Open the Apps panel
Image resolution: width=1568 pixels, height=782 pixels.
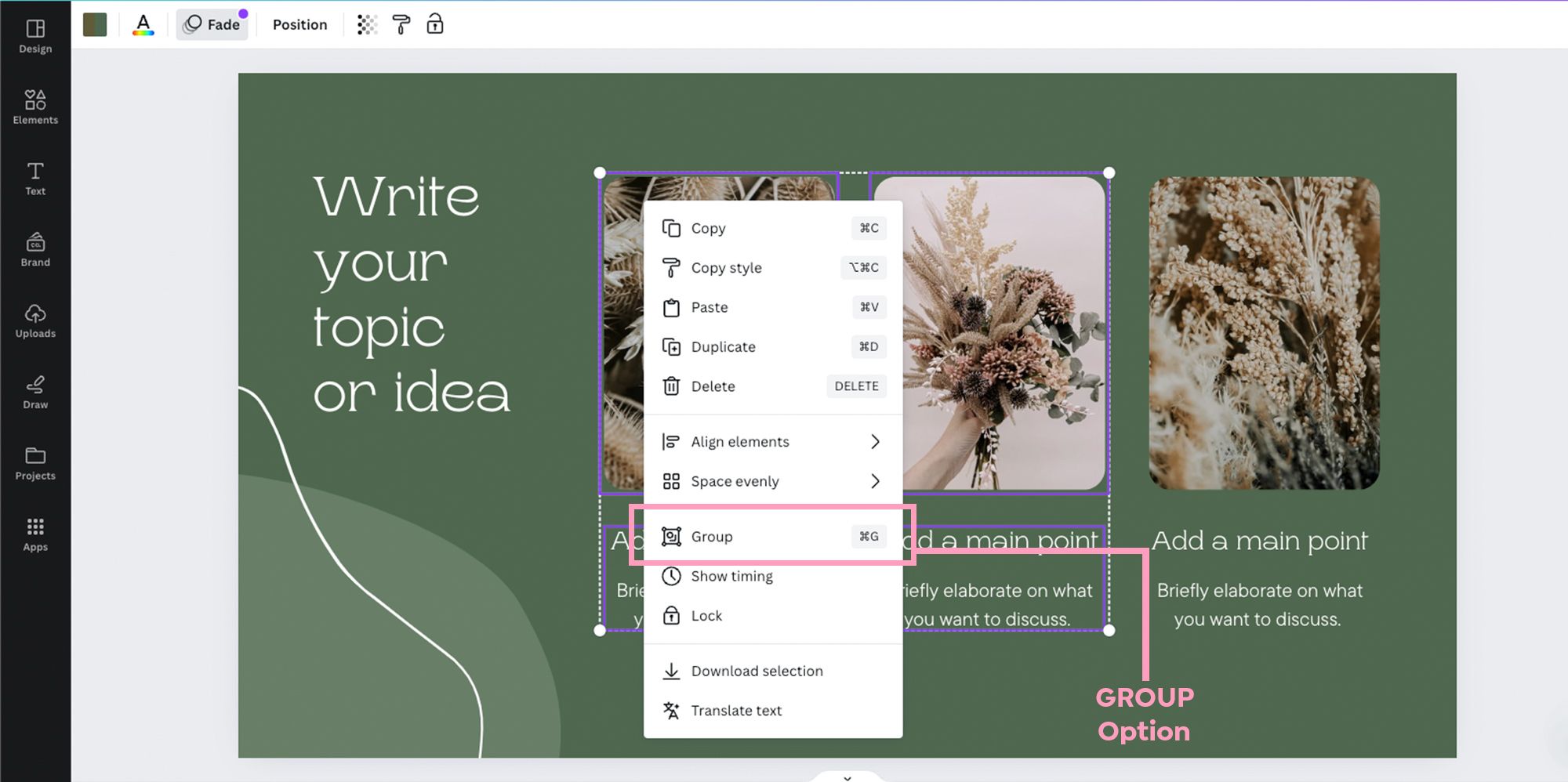tap(35, 535)
